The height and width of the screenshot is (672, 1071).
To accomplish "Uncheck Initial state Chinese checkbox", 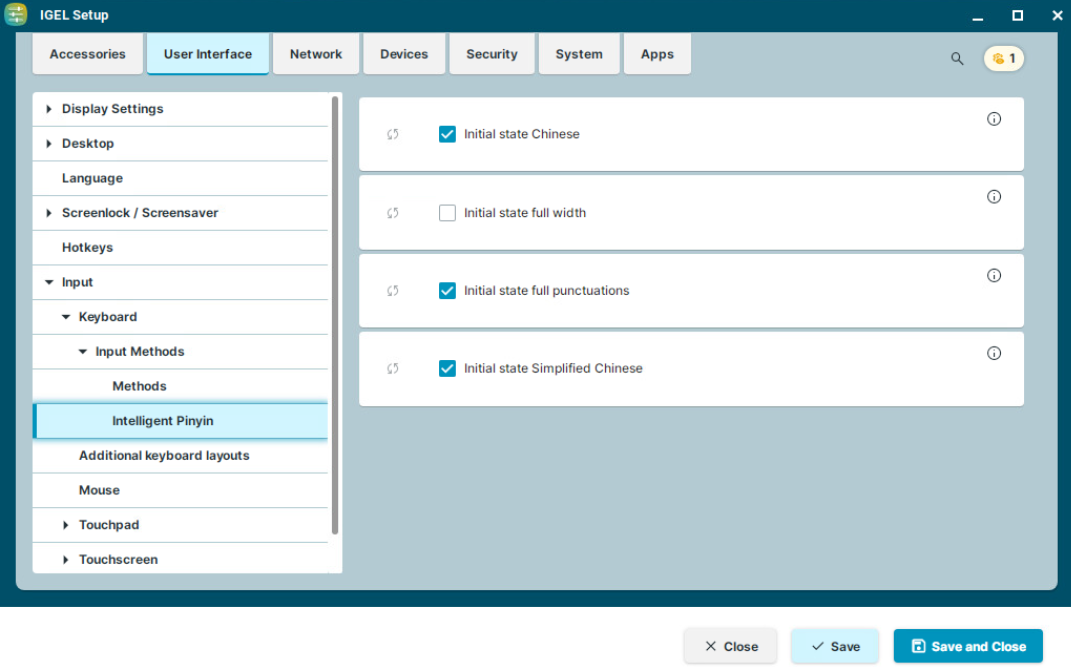I will pyautogui.click(x=447, y=134).
